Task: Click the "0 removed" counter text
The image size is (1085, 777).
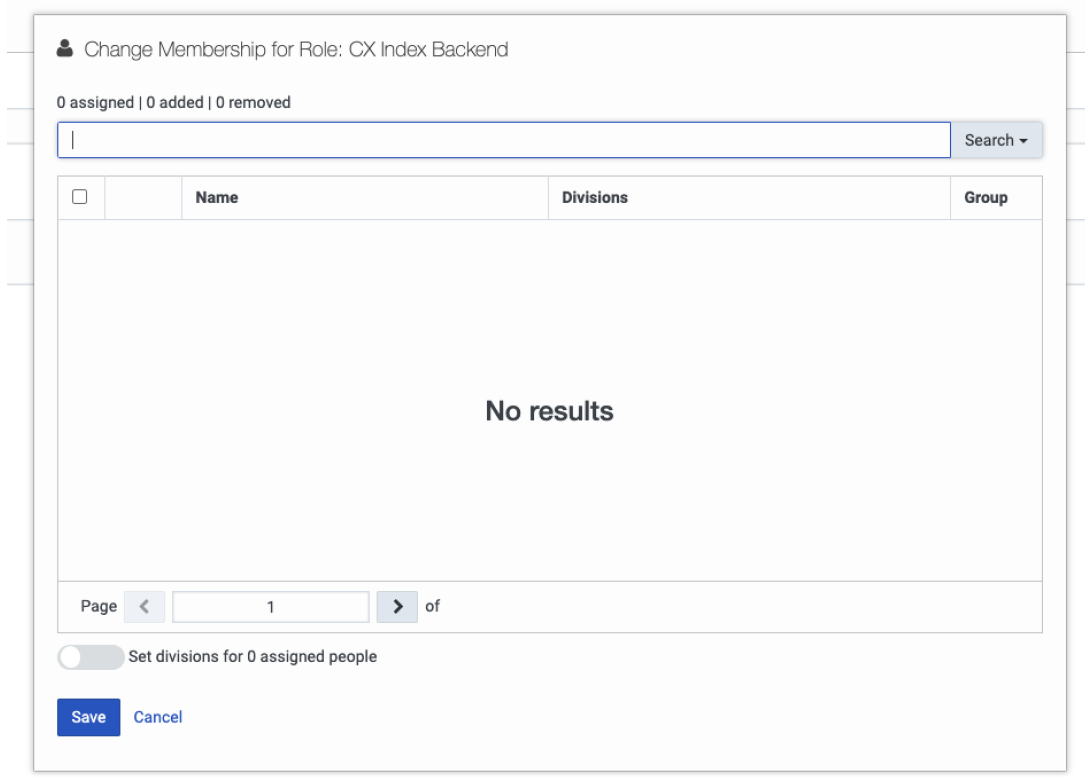Action: (253, 102)
